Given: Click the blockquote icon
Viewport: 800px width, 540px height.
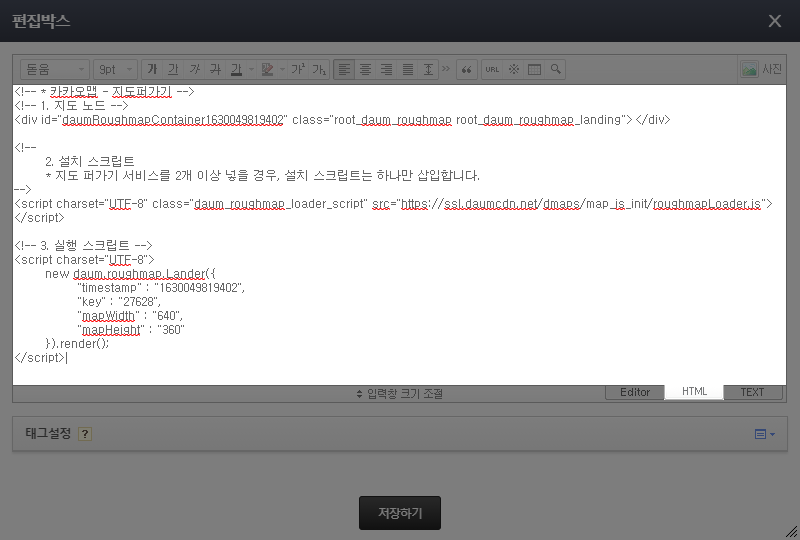Looking at the screenshot, I should click(466, 70).
